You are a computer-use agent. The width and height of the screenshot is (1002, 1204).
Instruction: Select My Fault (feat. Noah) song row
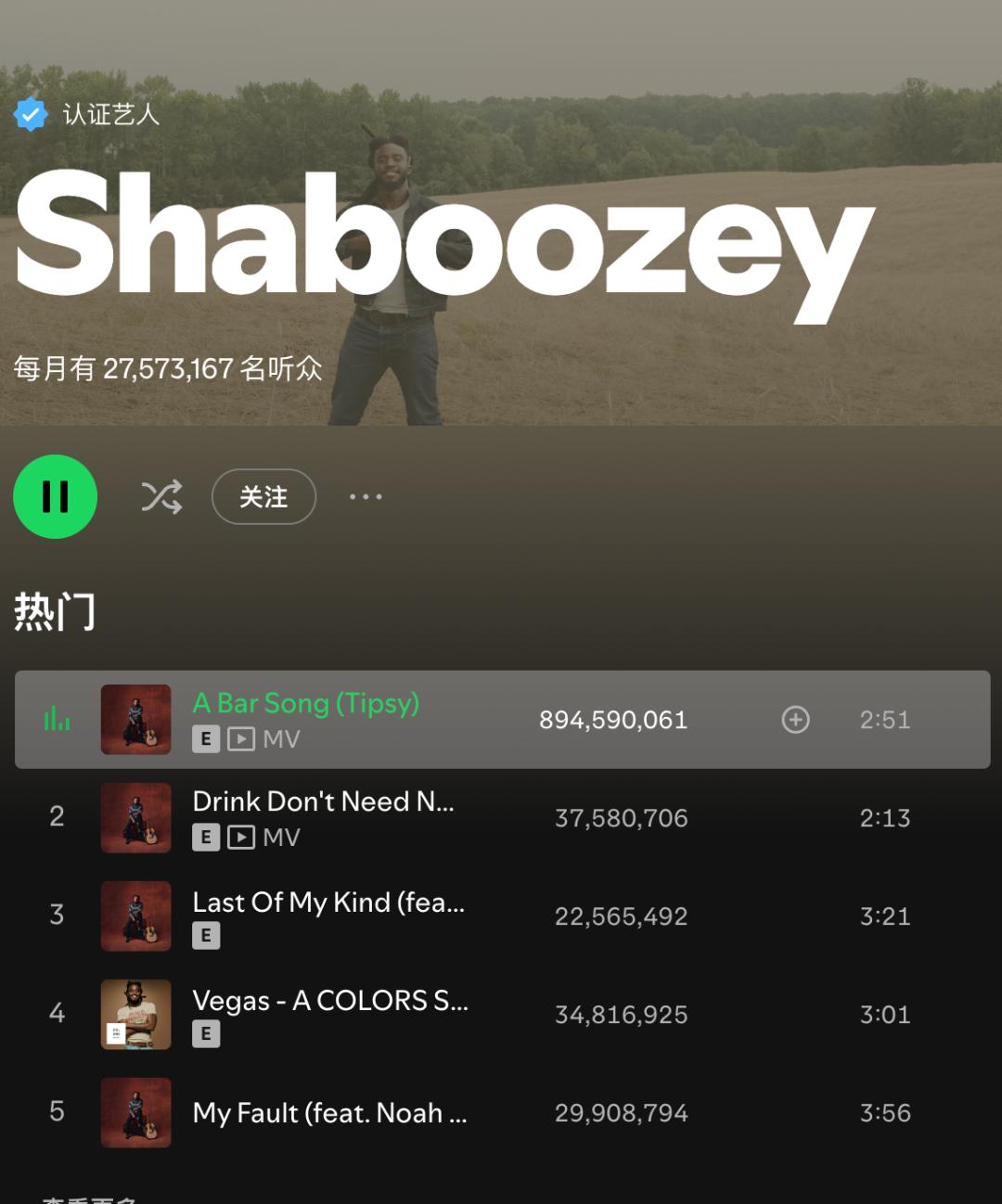[x=502, y=1113]
